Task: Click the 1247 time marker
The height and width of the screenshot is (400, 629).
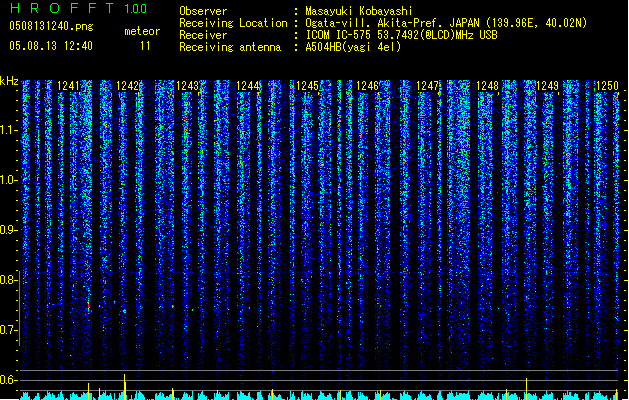Action: click(x=428, y=86)
